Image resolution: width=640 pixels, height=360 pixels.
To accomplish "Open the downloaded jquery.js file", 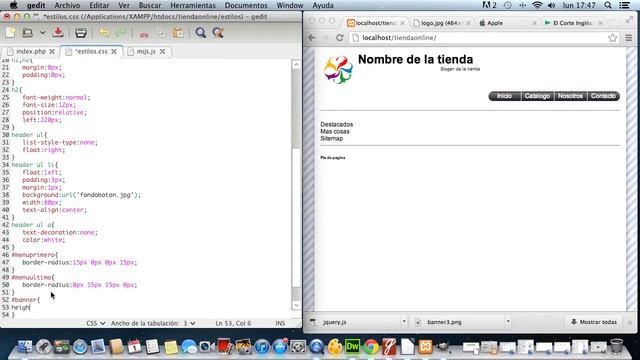I will (x=353, y=322).
